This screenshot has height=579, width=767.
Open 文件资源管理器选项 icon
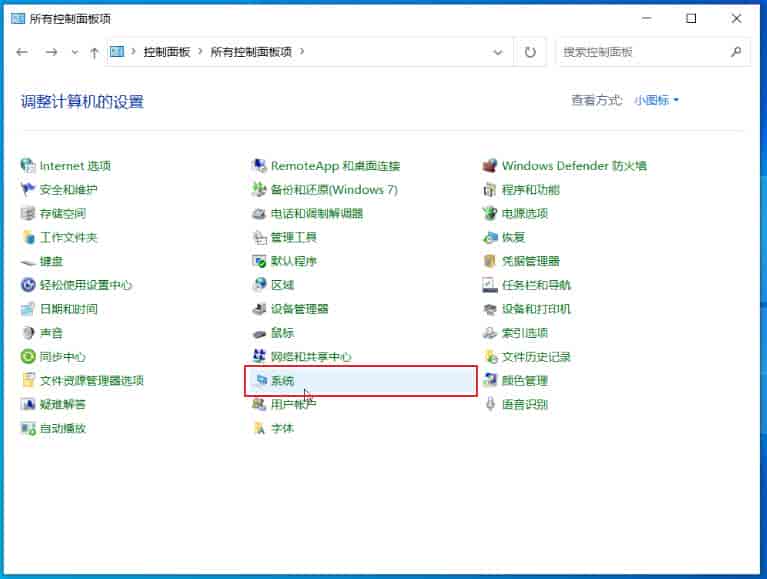pyautogui.click(x=28, y=380)
